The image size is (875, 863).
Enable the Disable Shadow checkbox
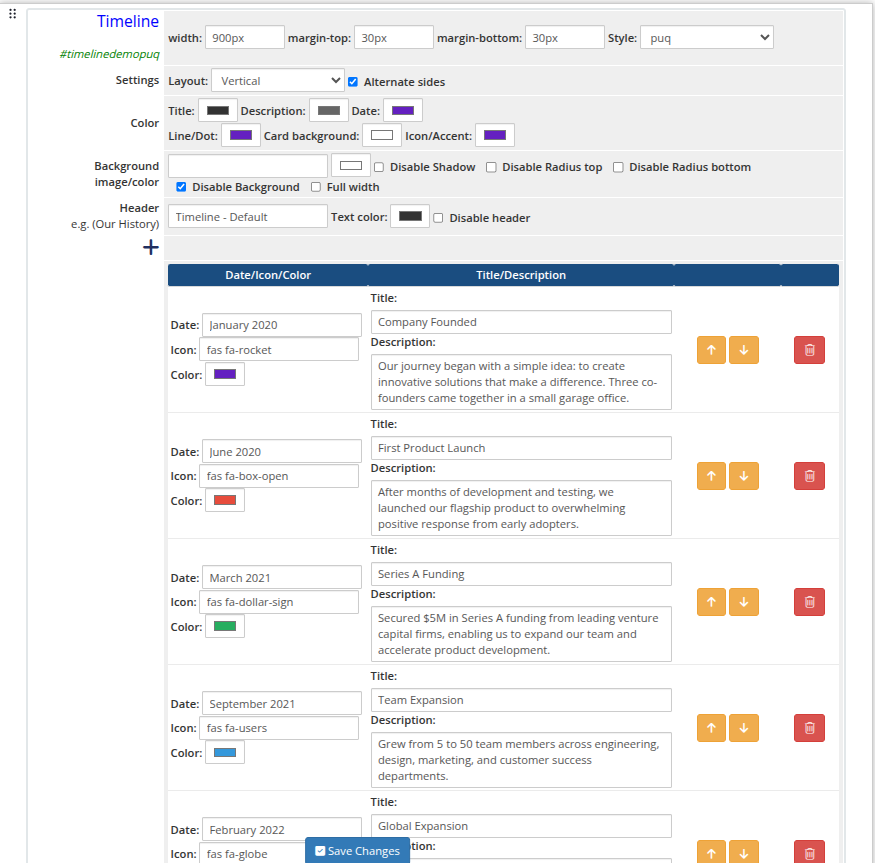pyautogui.click(x=378, y=166)
